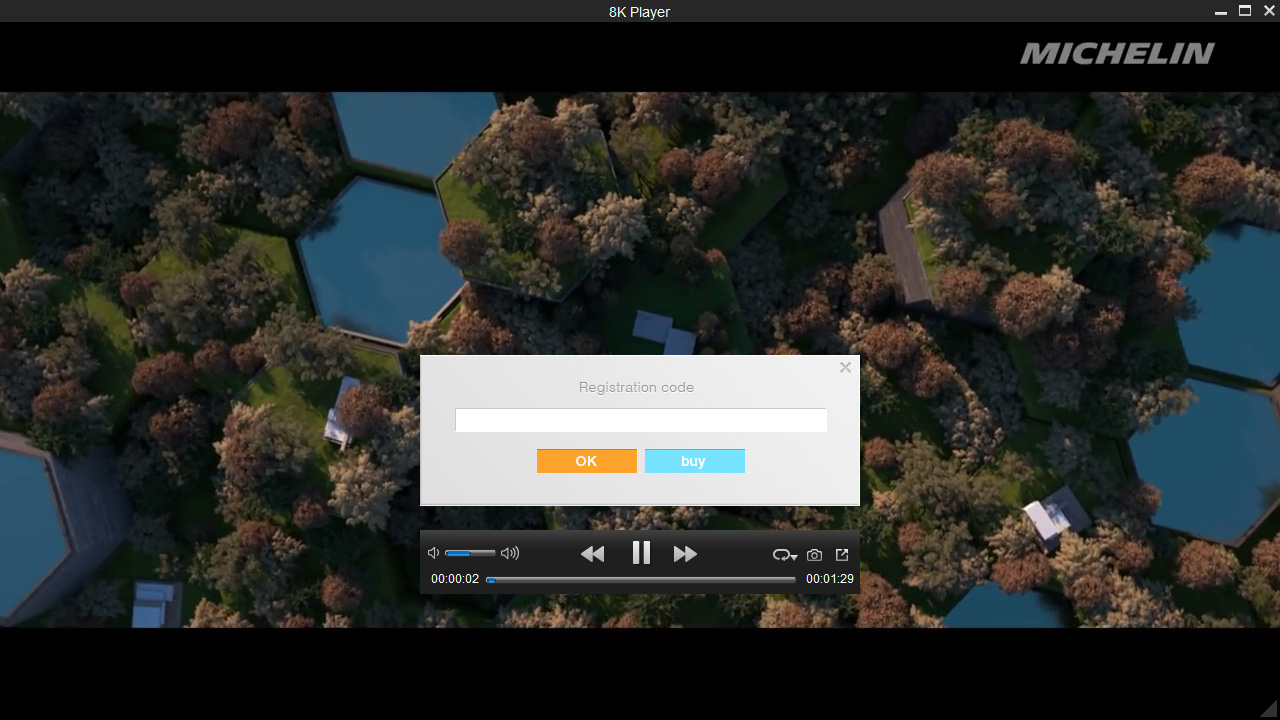Mute audio with low-volume speaker icon
The image size is (1280, 720).
click(x=433, y=553)
